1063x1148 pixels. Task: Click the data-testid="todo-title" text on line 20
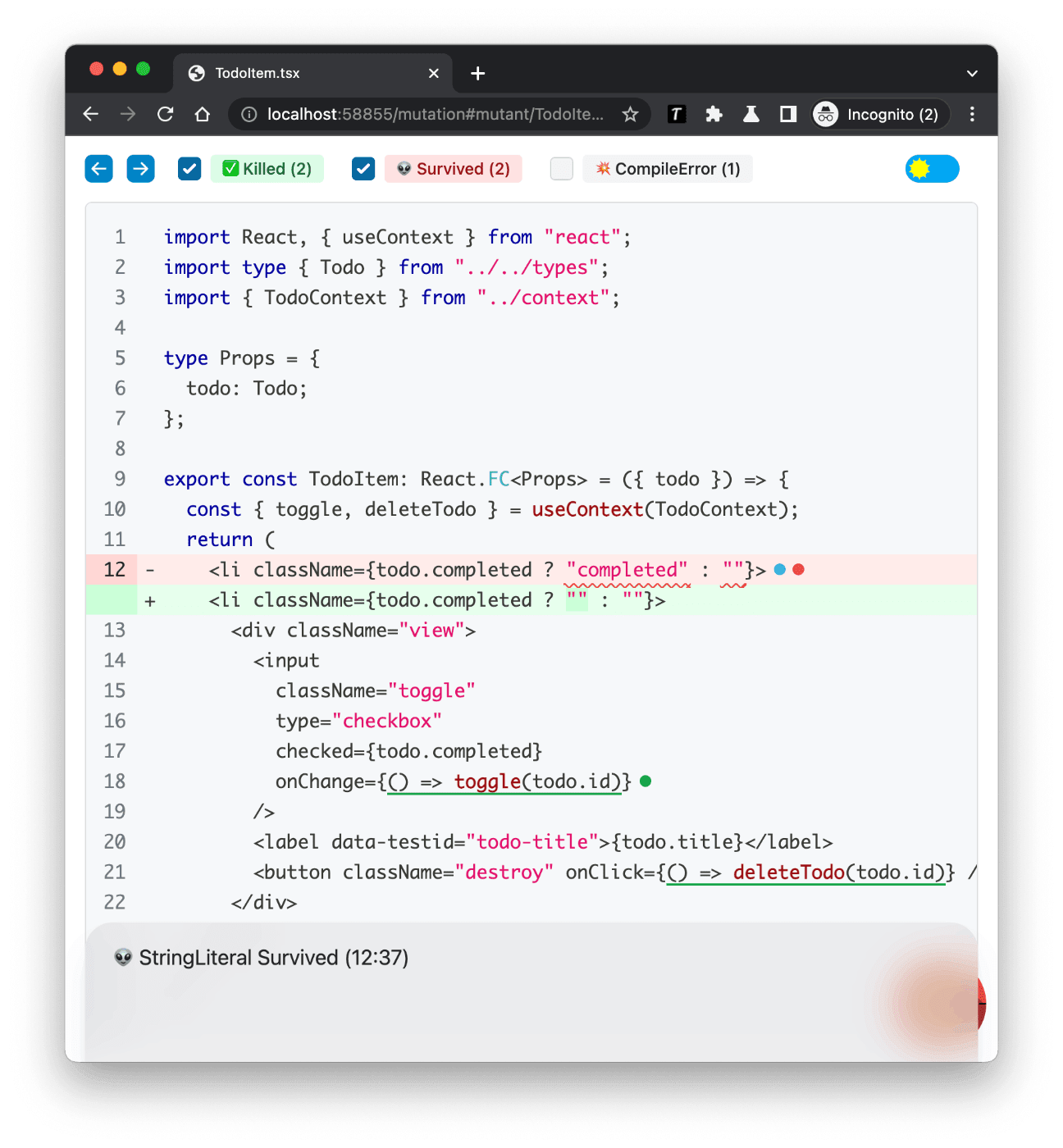(x=465, y=842)
